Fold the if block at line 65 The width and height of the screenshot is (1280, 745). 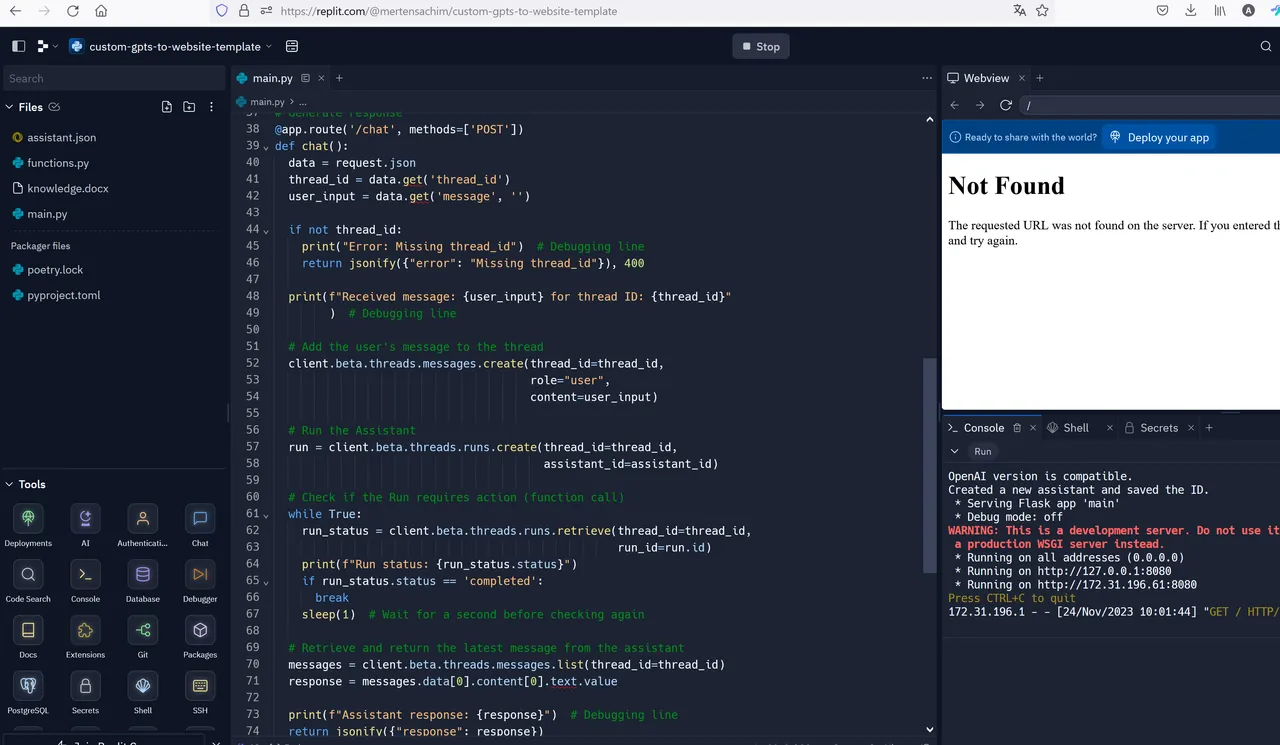265,582
